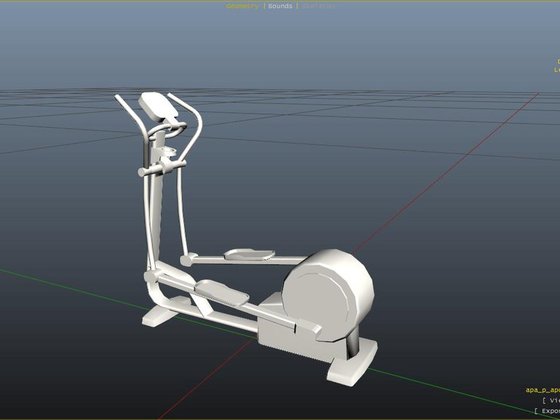
Task: Click the elliptical trainer's console display
Action: click(158, 106)
